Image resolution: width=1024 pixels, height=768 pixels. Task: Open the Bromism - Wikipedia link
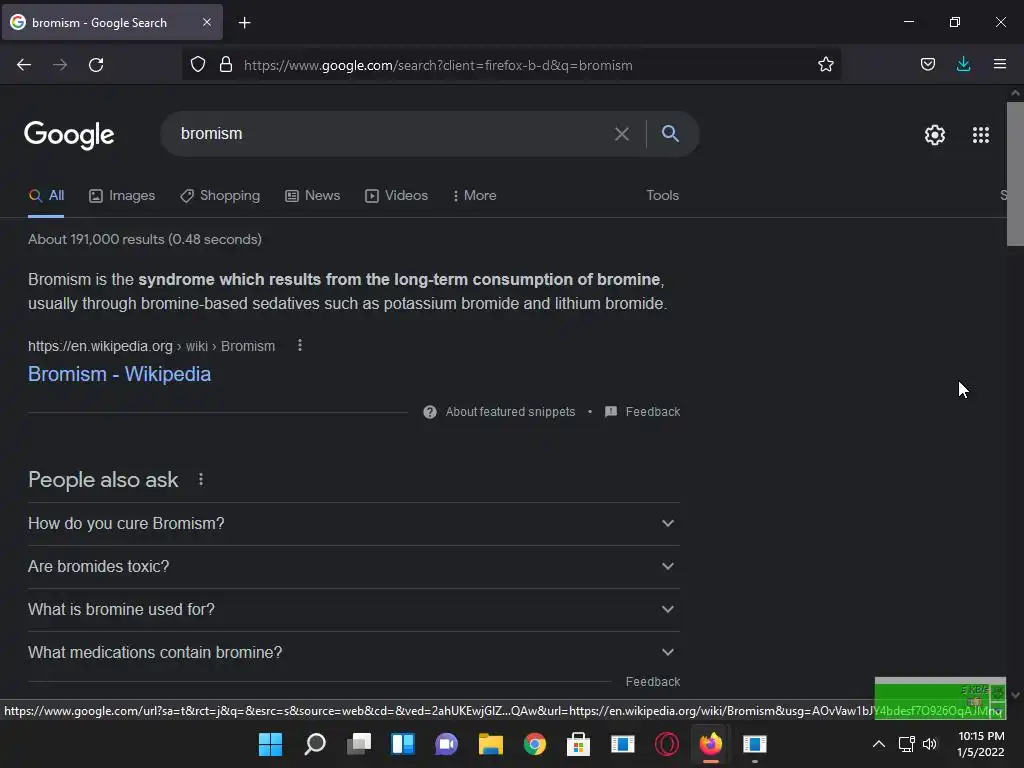coord(120,374)
